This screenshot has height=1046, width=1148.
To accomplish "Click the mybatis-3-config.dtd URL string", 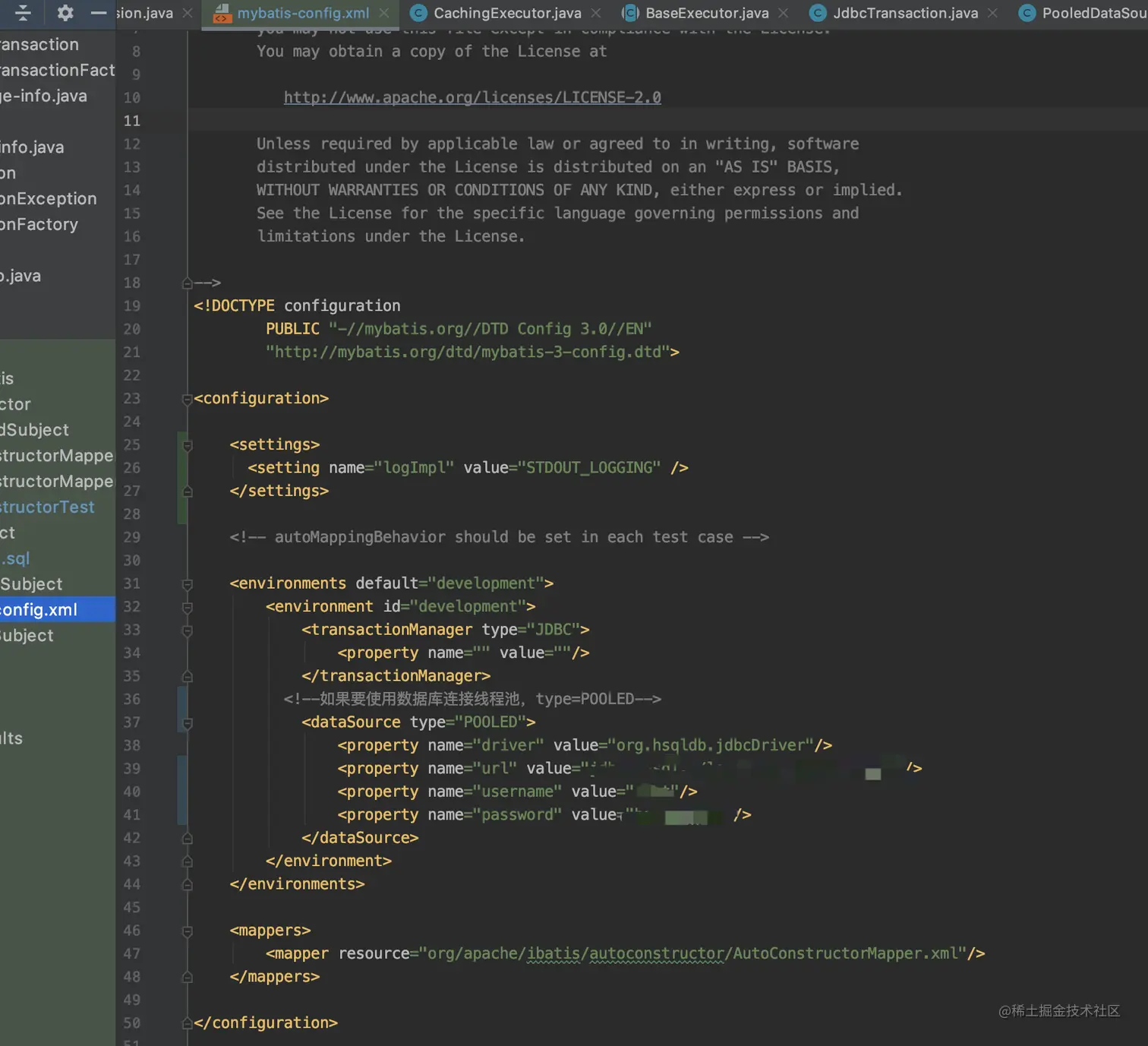I will 468,352.
